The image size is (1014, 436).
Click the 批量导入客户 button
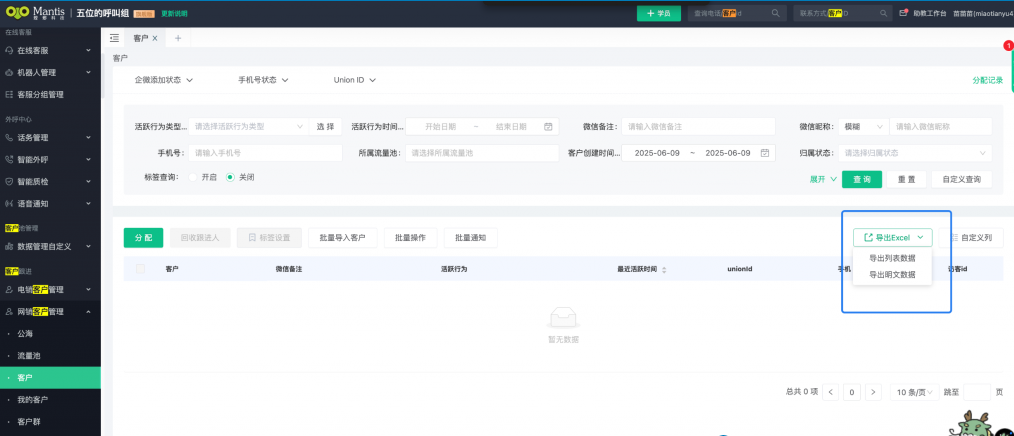[x=342, y=238]
